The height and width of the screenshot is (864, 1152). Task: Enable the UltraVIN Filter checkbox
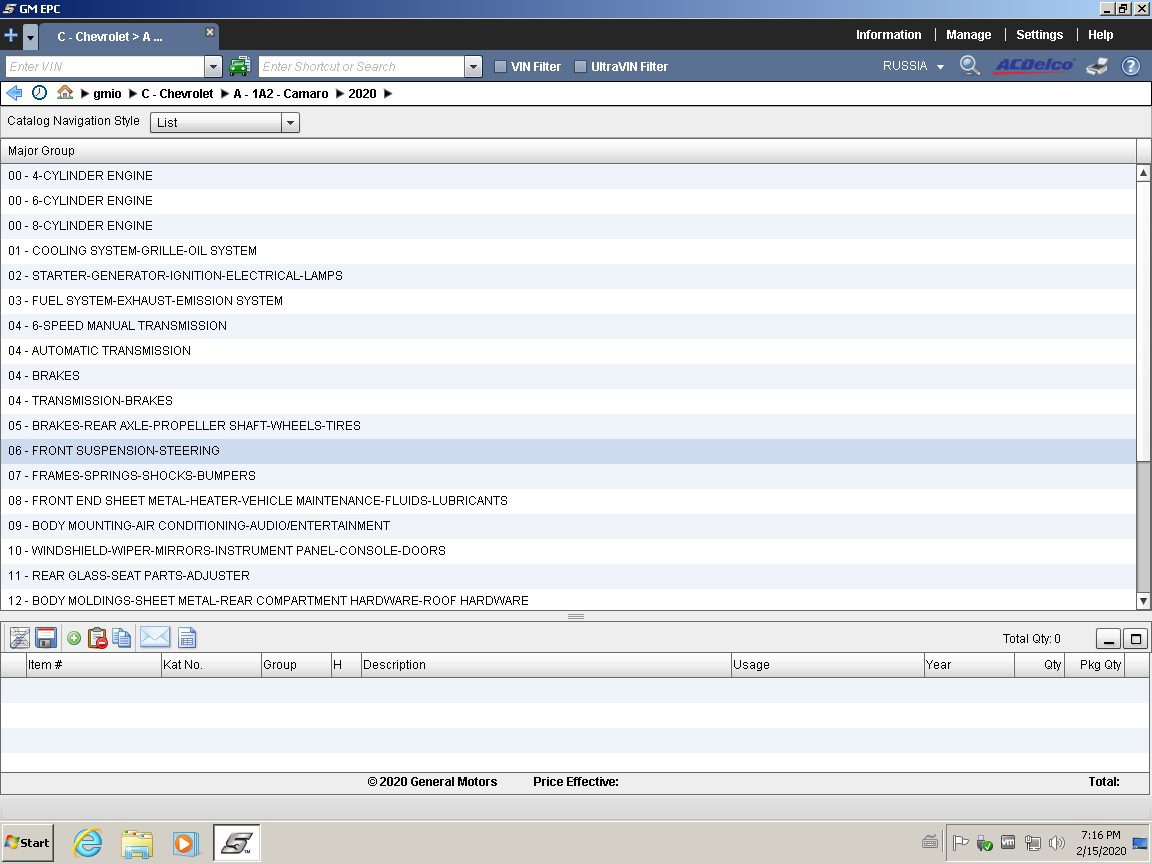click(x=580, y=67)
